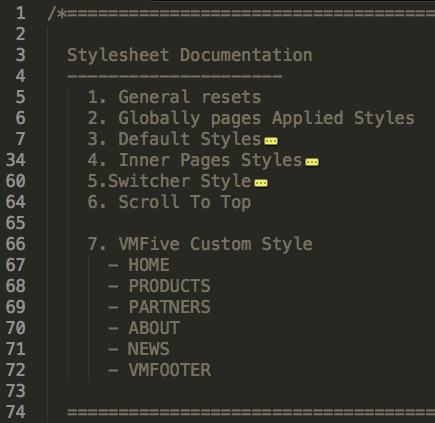Place cursor at VMFive Custom Style
This screenshot has width=435, height=423.
(200, 244)
